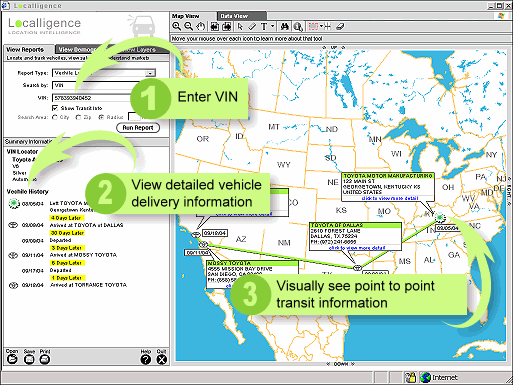
Task: Expand the rectangle selection tool dropdown arrow
Action: (321, 26)
